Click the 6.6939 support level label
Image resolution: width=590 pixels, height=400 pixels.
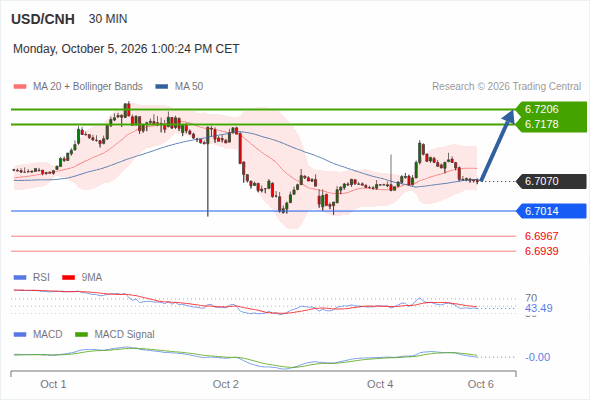[541, 251]
